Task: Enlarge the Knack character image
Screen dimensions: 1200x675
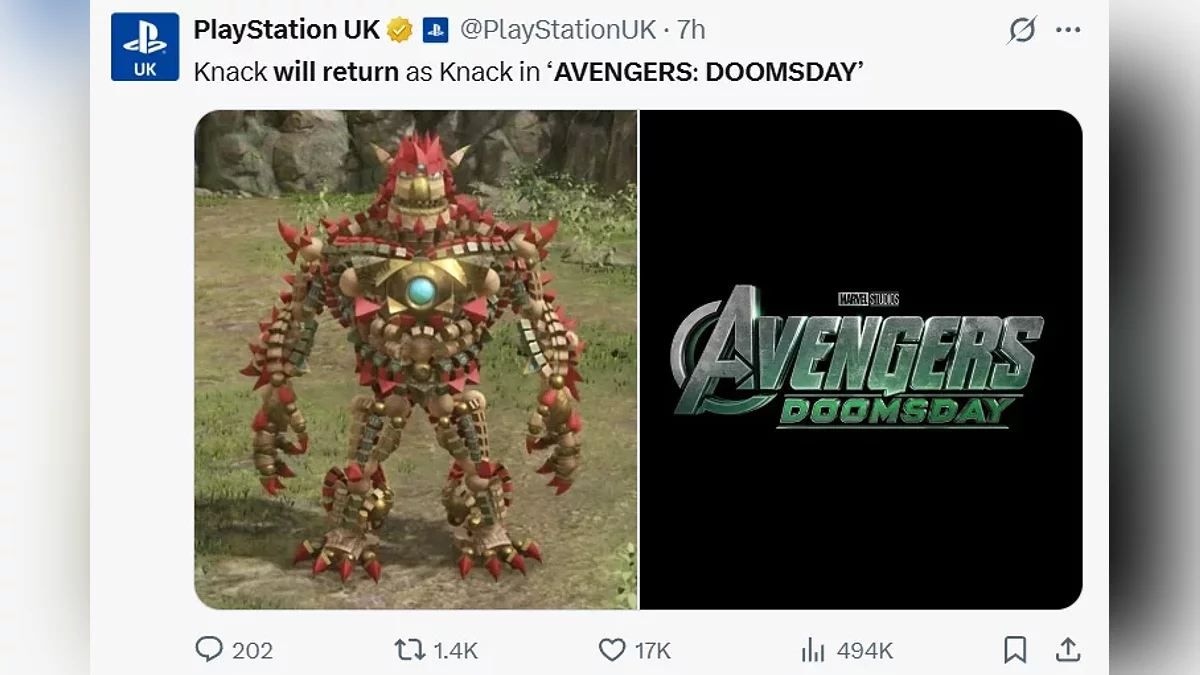Action: click(415, 360)
